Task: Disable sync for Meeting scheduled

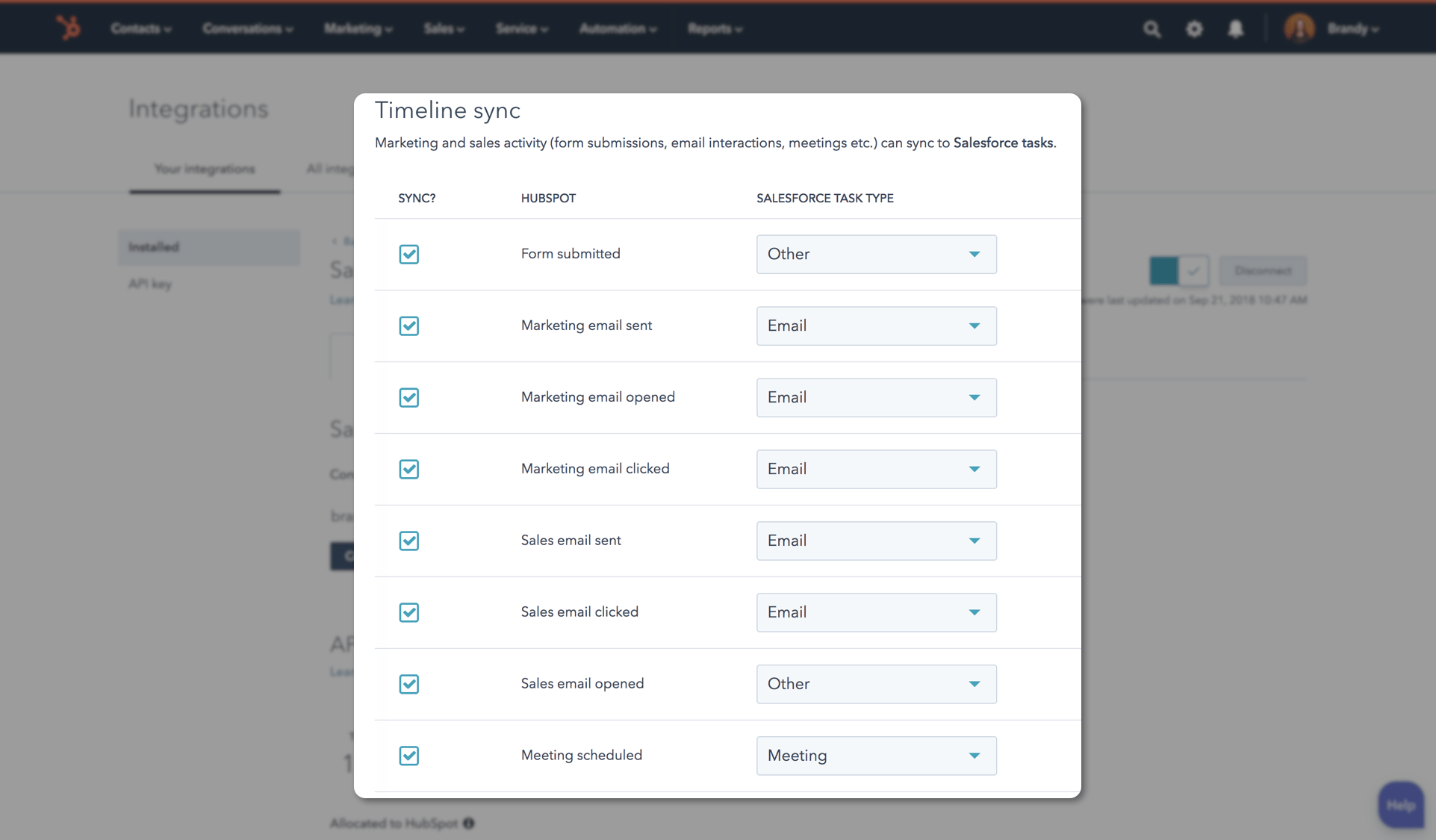Action: pos(409,756)
